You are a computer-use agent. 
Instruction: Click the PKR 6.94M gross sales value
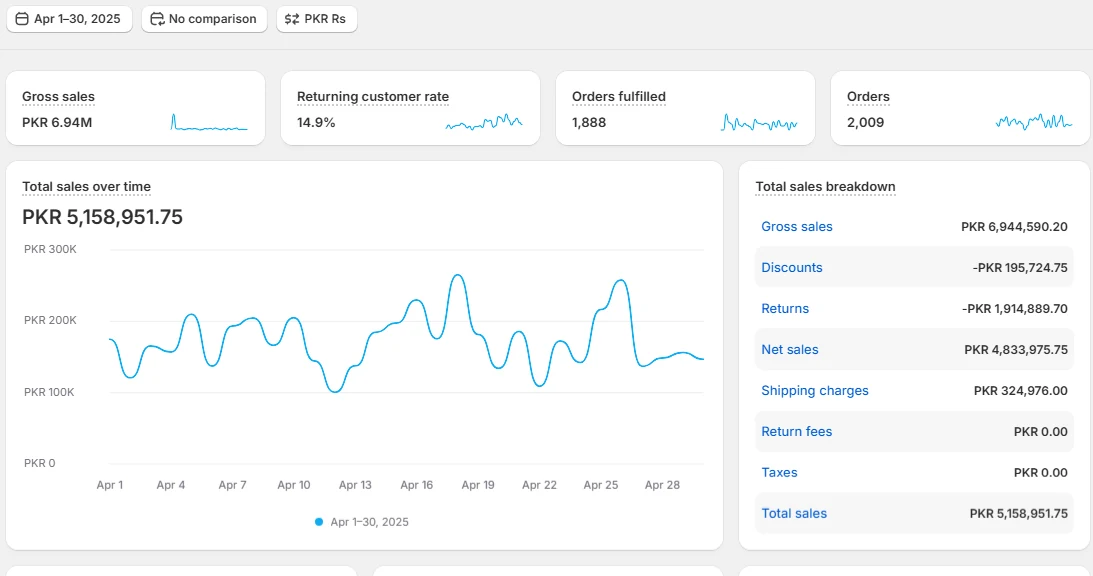pos(57,123)
